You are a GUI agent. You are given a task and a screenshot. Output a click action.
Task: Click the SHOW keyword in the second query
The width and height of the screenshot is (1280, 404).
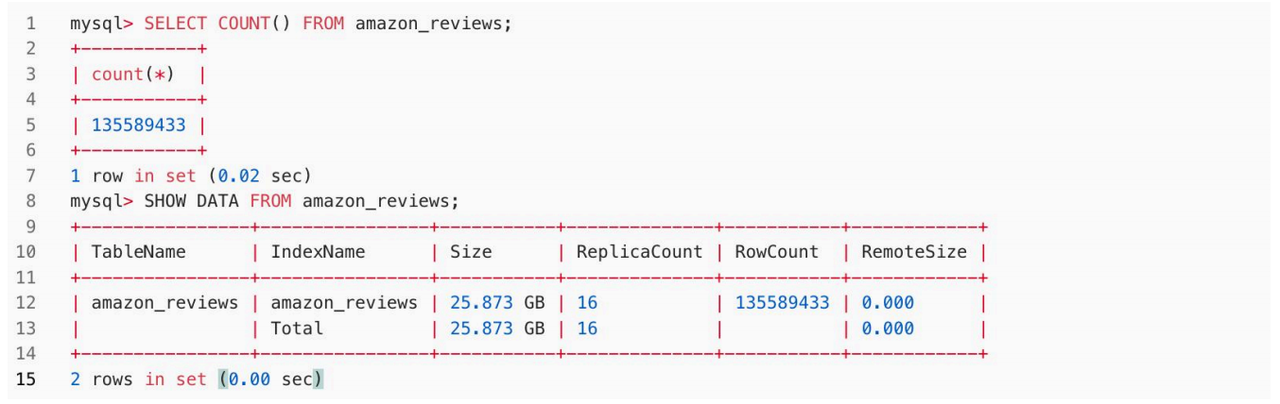pyautogui.click(x=165, y=201)
